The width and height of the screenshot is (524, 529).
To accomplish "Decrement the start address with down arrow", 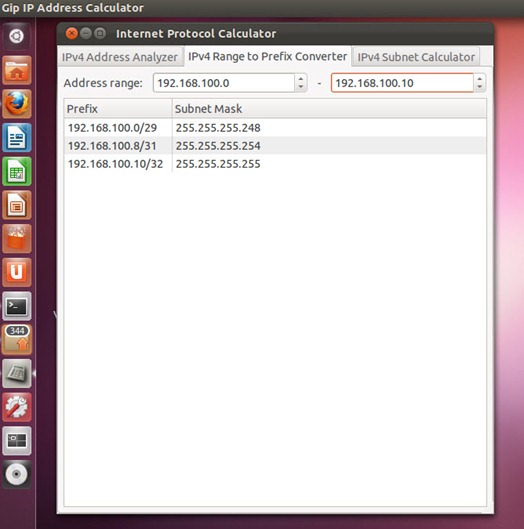I will click(x=301, y=87).
